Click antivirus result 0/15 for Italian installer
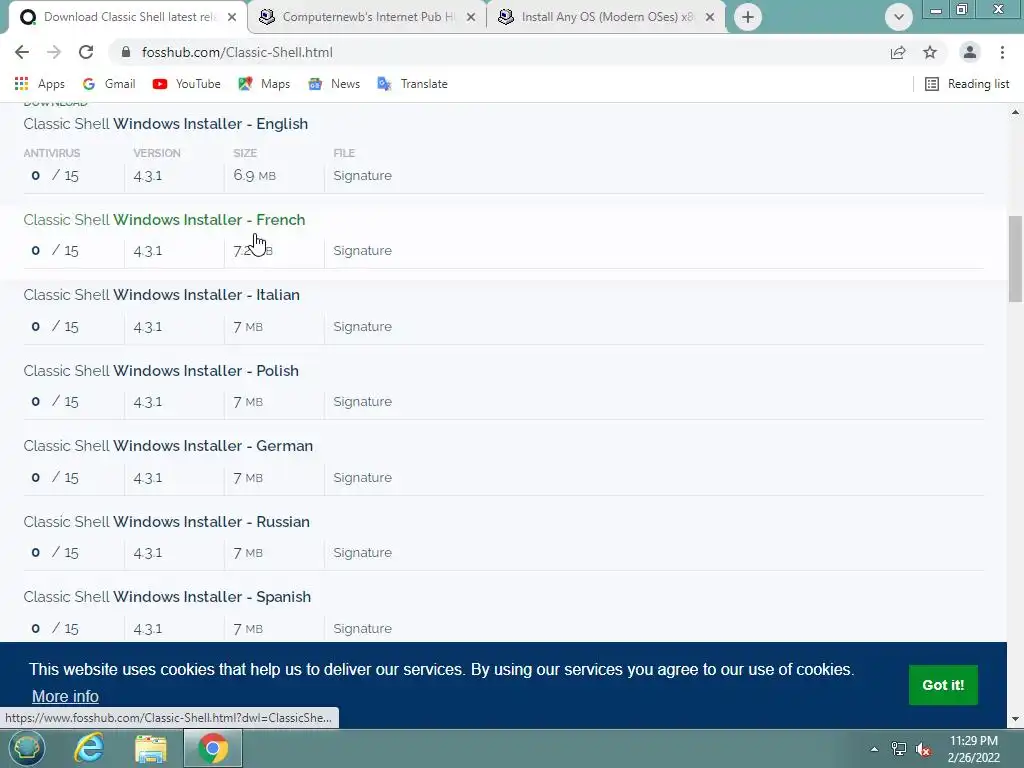This screenshot has width=1024, height=768. pyautogui.click(x=55, y=327)
